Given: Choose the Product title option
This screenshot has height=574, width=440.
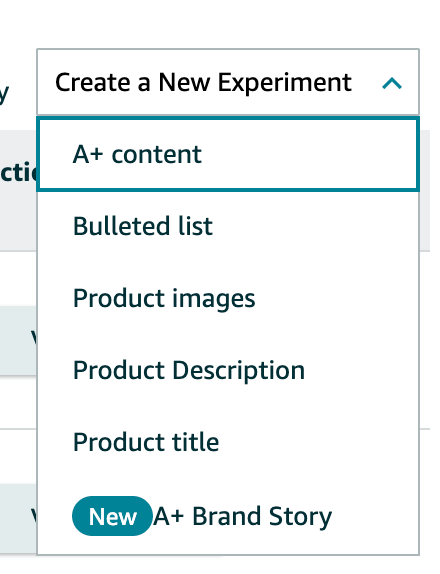Looking at the screenshot, I should 228,442.
